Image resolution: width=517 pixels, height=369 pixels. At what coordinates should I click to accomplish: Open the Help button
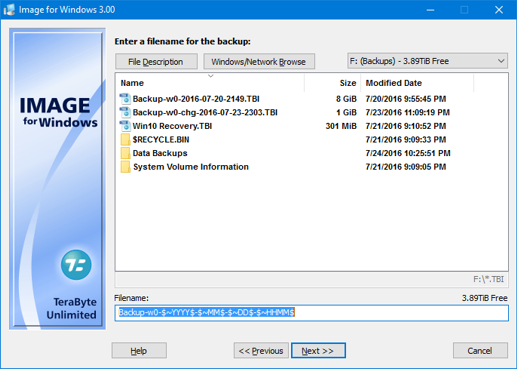pos(139,351)
